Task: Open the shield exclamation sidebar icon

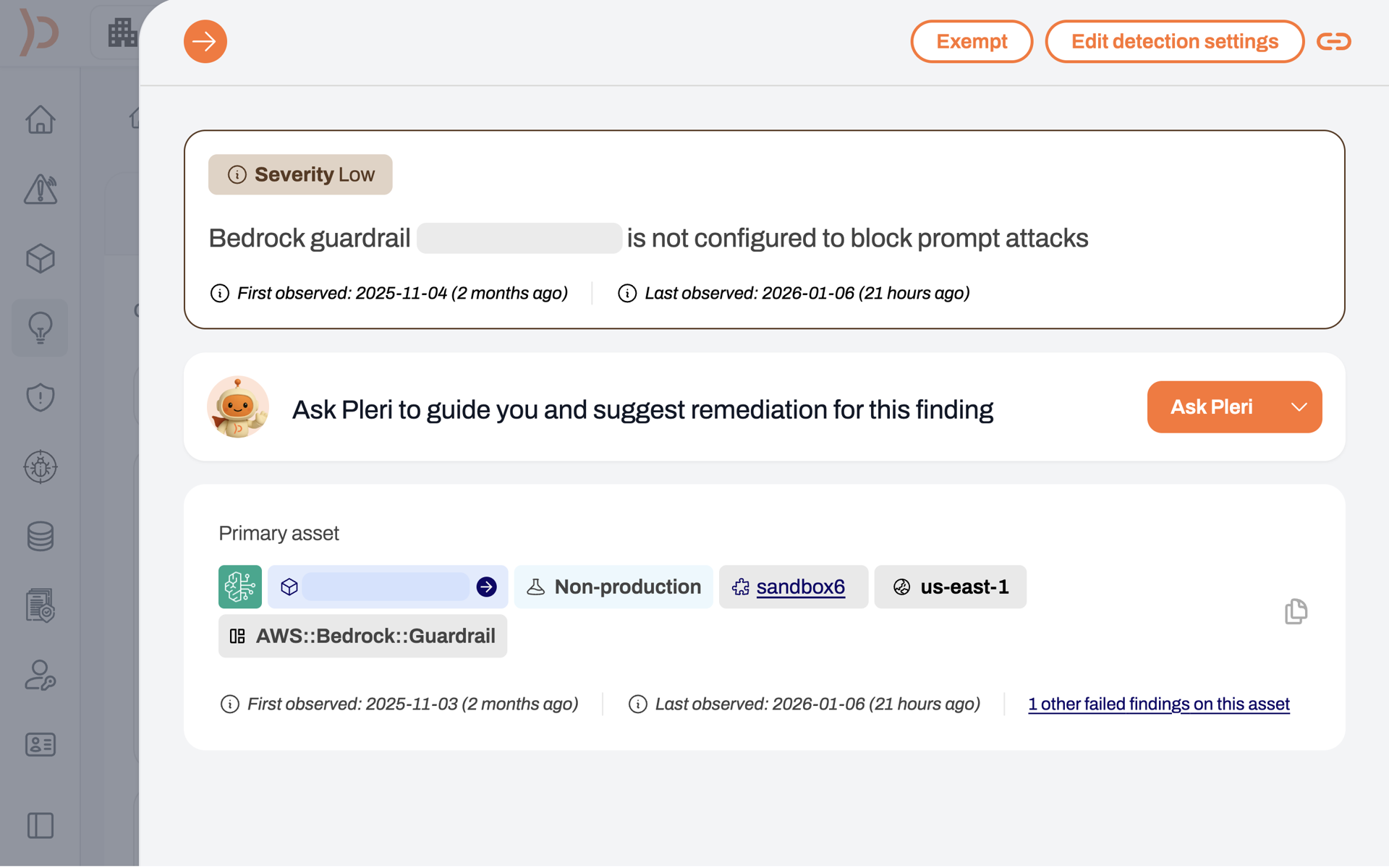Action: pyautogui.click(x=41, y=397)
